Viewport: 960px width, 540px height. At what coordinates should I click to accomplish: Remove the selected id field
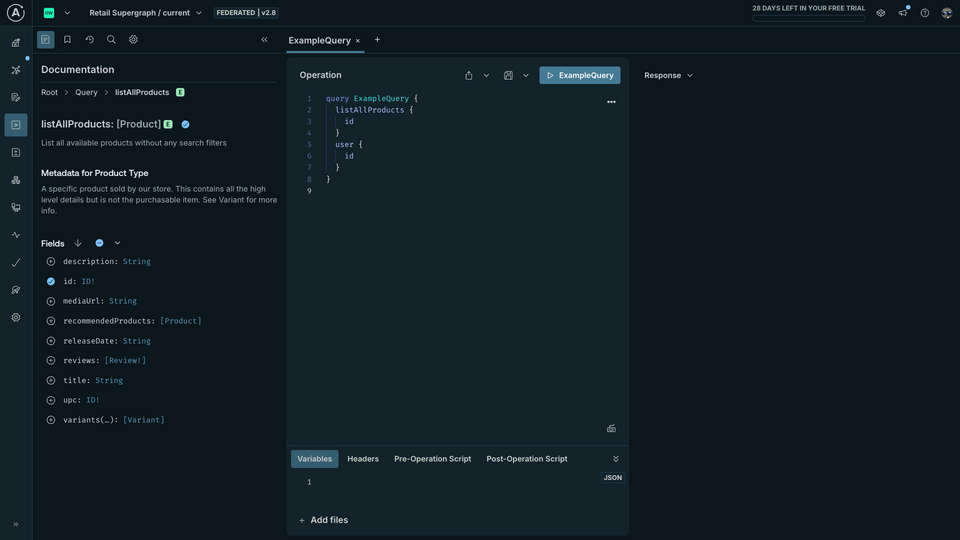coord(51,282)
